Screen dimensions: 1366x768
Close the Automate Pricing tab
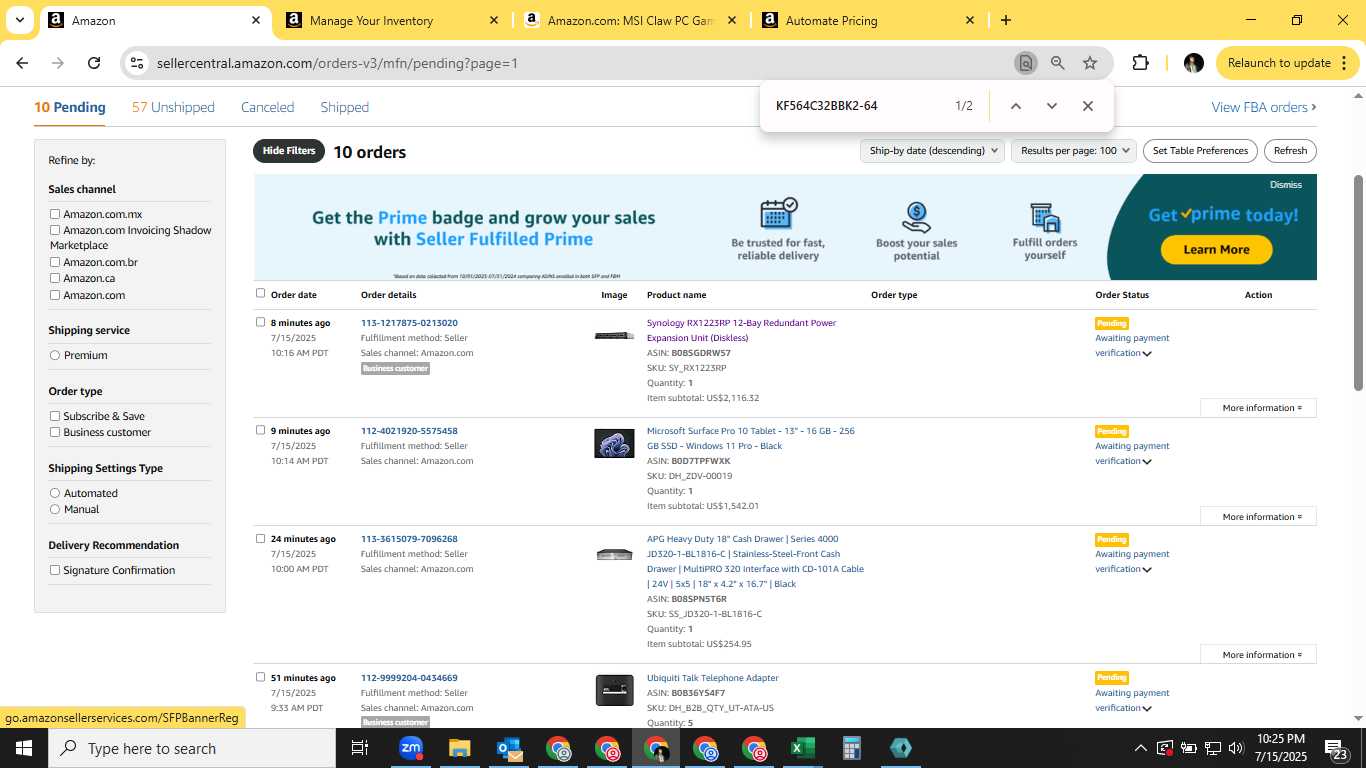970,20
